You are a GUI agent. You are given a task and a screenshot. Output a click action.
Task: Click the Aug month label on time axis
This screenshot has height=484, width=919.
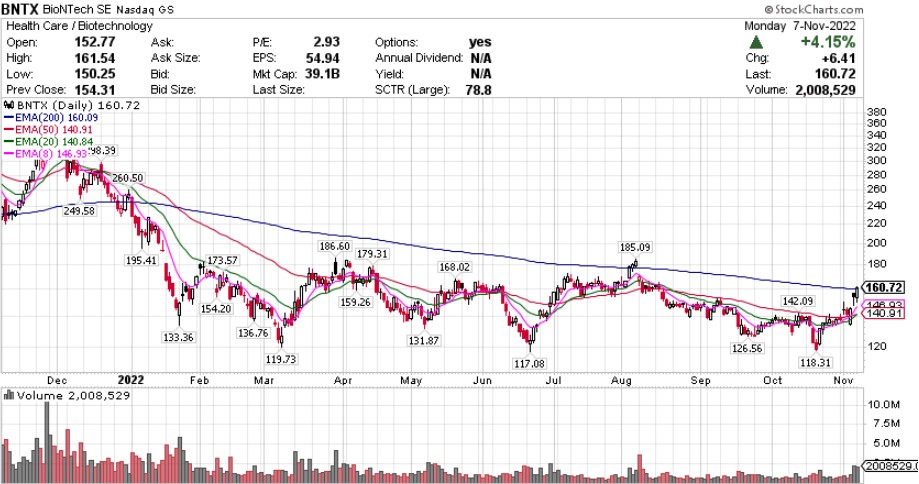click(622, 380)
